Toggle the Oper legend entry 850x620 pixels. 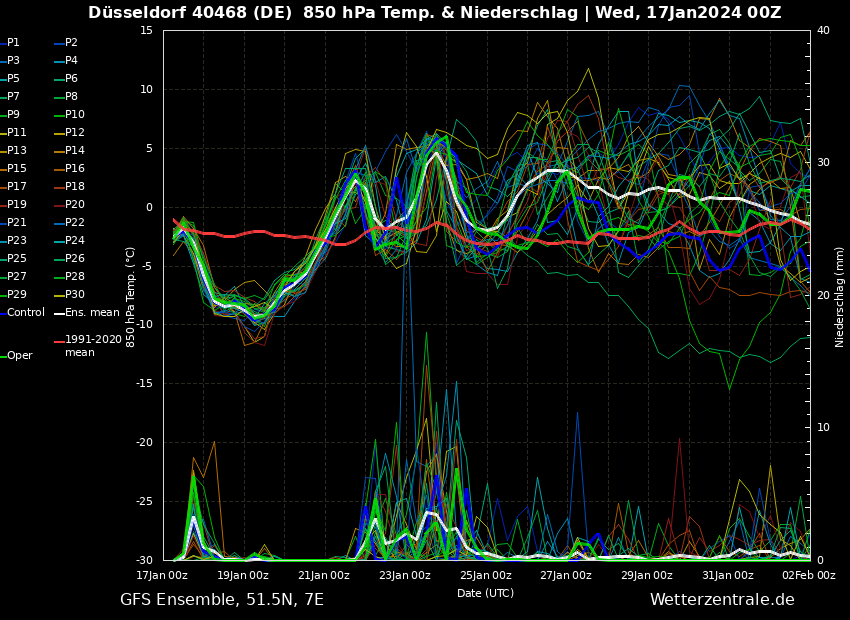(19, 356)
